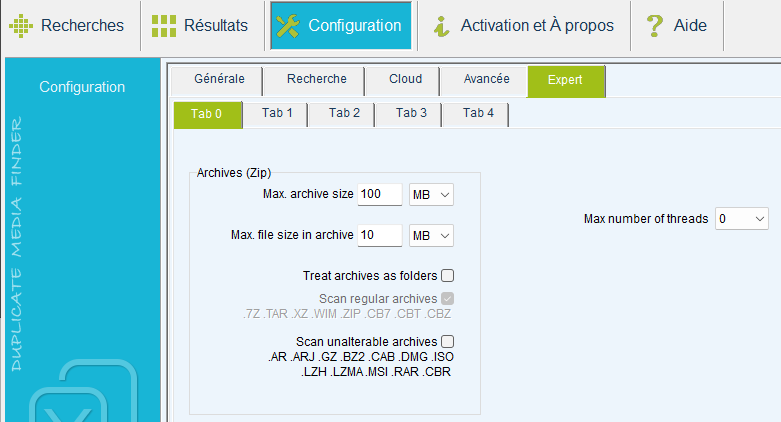Click the Configuration sidebar heading
This screenshot has height=422, width=781.
(82, 87)
